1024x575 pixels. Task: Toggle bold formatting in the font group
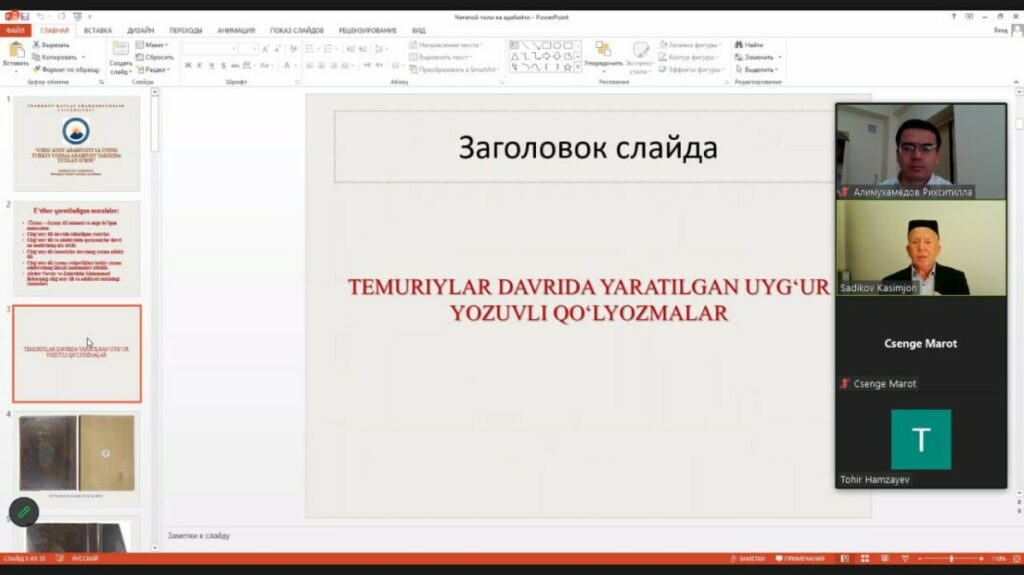click(187, 65)
